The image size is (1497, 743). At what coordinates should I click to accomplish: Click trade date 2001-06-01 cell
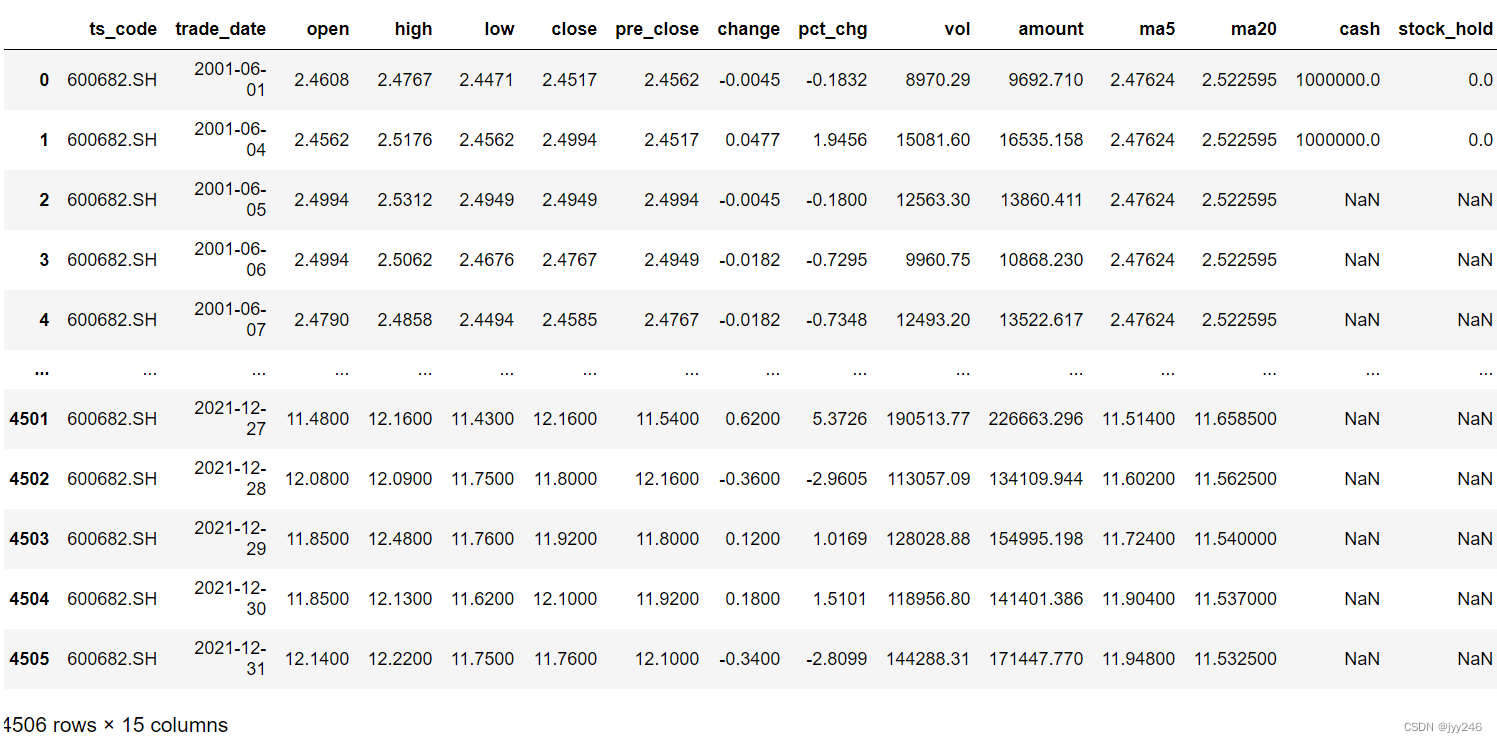230,80
